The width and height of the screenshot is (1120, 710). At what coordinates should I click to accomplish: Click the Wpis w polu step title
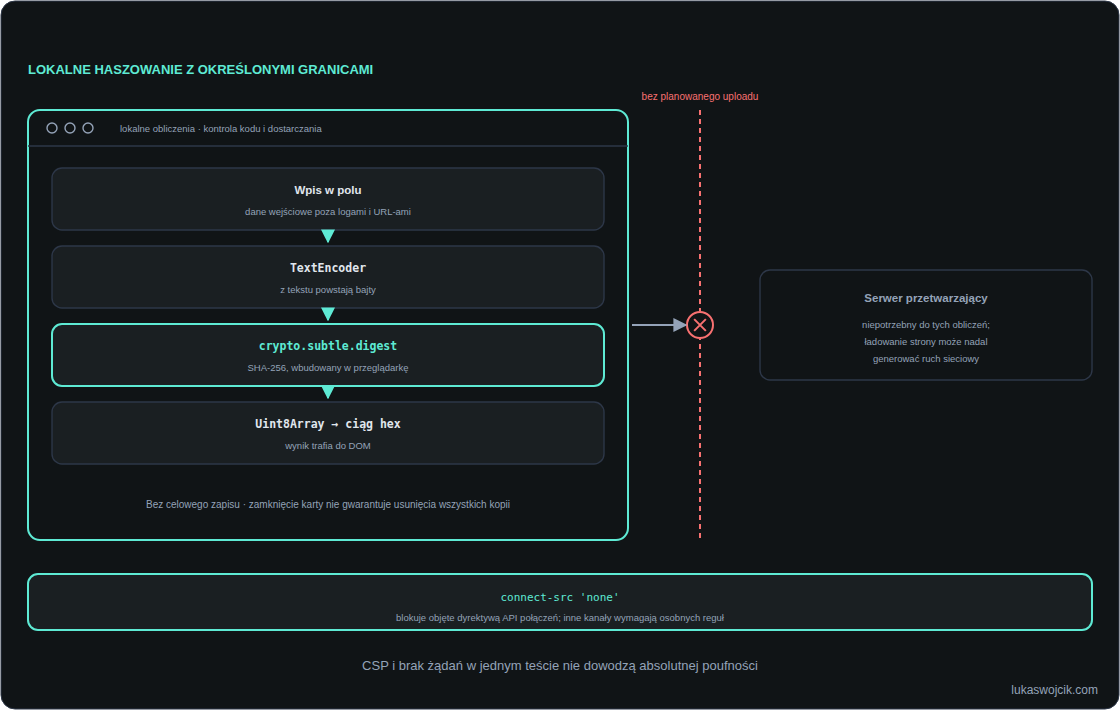(x=328, y=190)
